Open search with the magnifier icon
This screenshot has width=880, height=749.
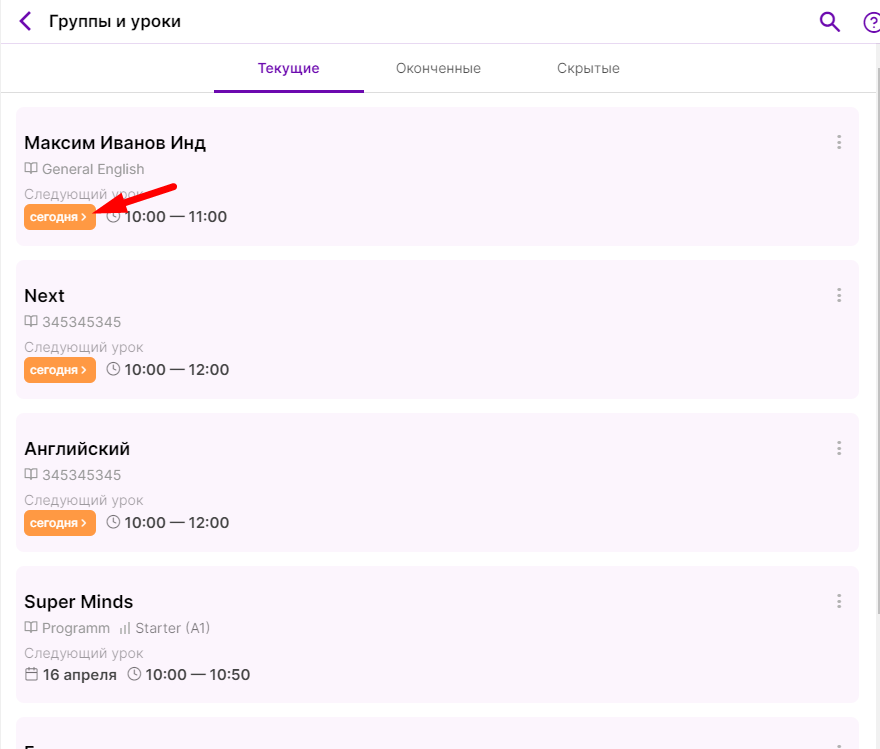click(829, 22)
